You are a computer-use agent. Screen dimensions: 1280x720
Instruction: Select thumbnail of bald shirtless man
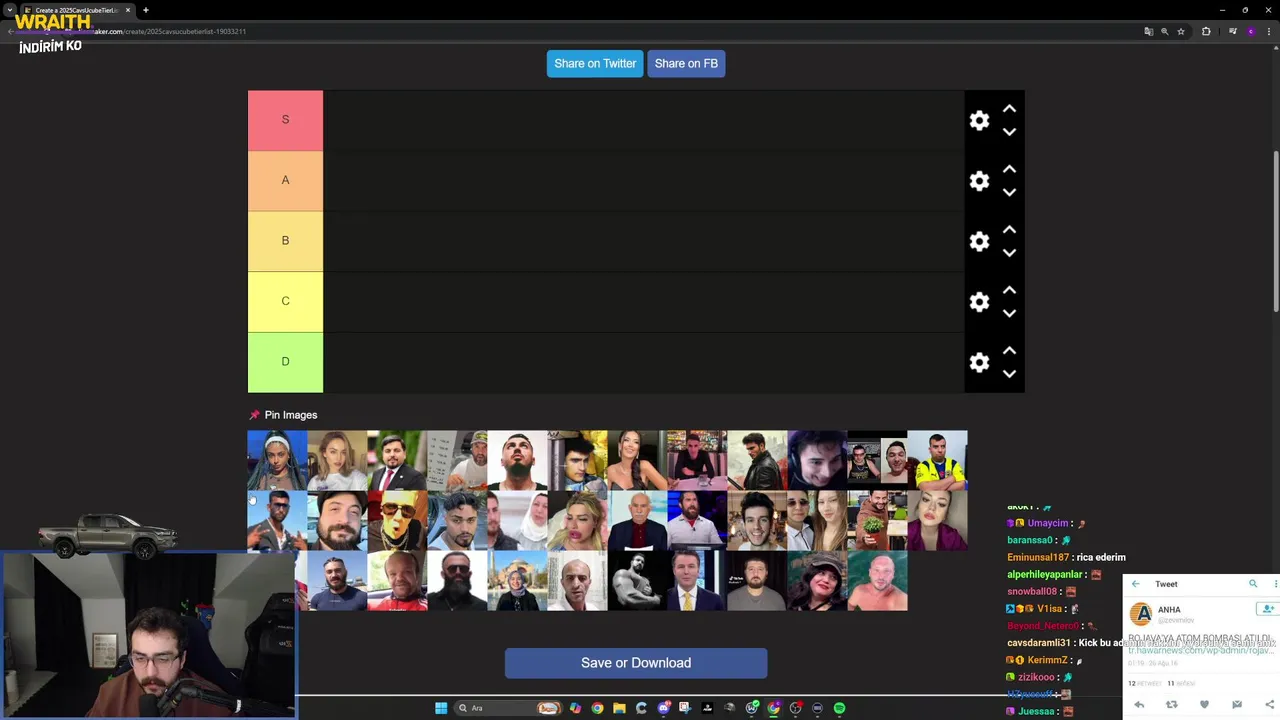click(x=877, y=580)
